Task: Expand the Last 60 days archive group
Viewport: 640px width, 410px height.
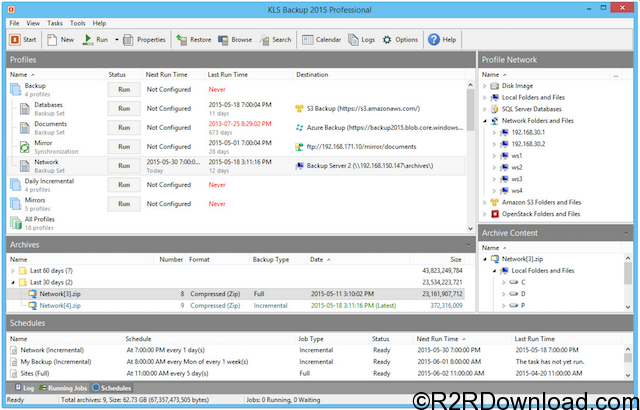Action: point(13,271)
